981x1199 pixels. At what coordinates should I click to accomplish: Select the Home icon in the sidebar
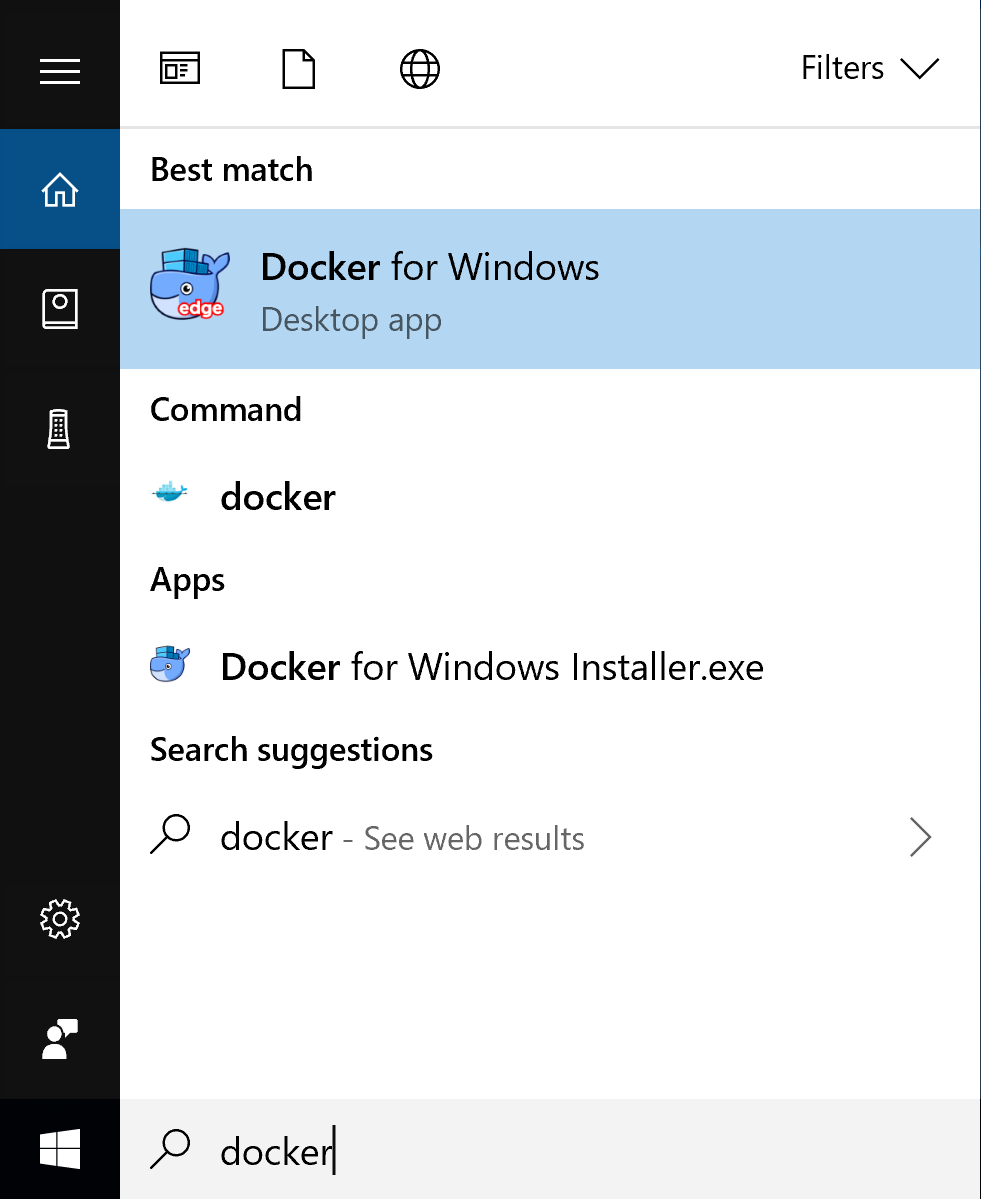pos(59,189)
